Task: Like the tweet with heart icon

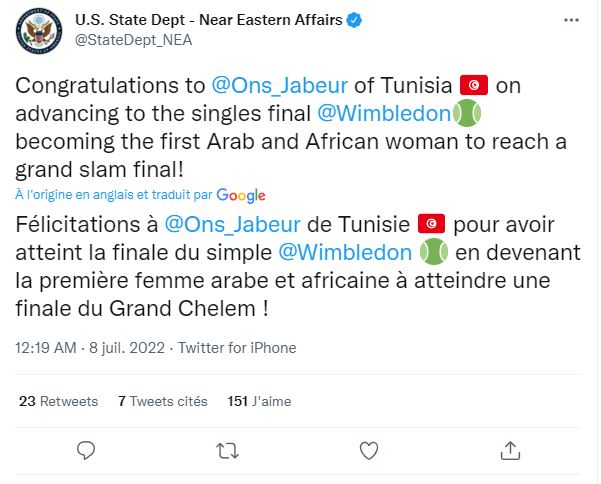Action: 369,449
